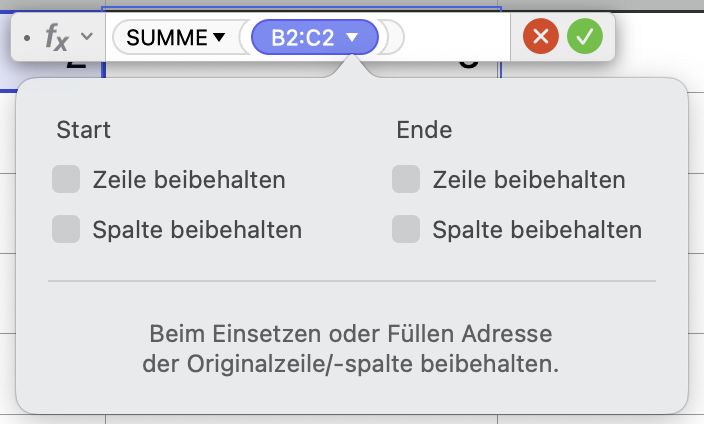The height and width of the screenshot is (424, 704).
Task: Enable Spalte beibehalten checkbox under Ende
Action: point(406,229)
